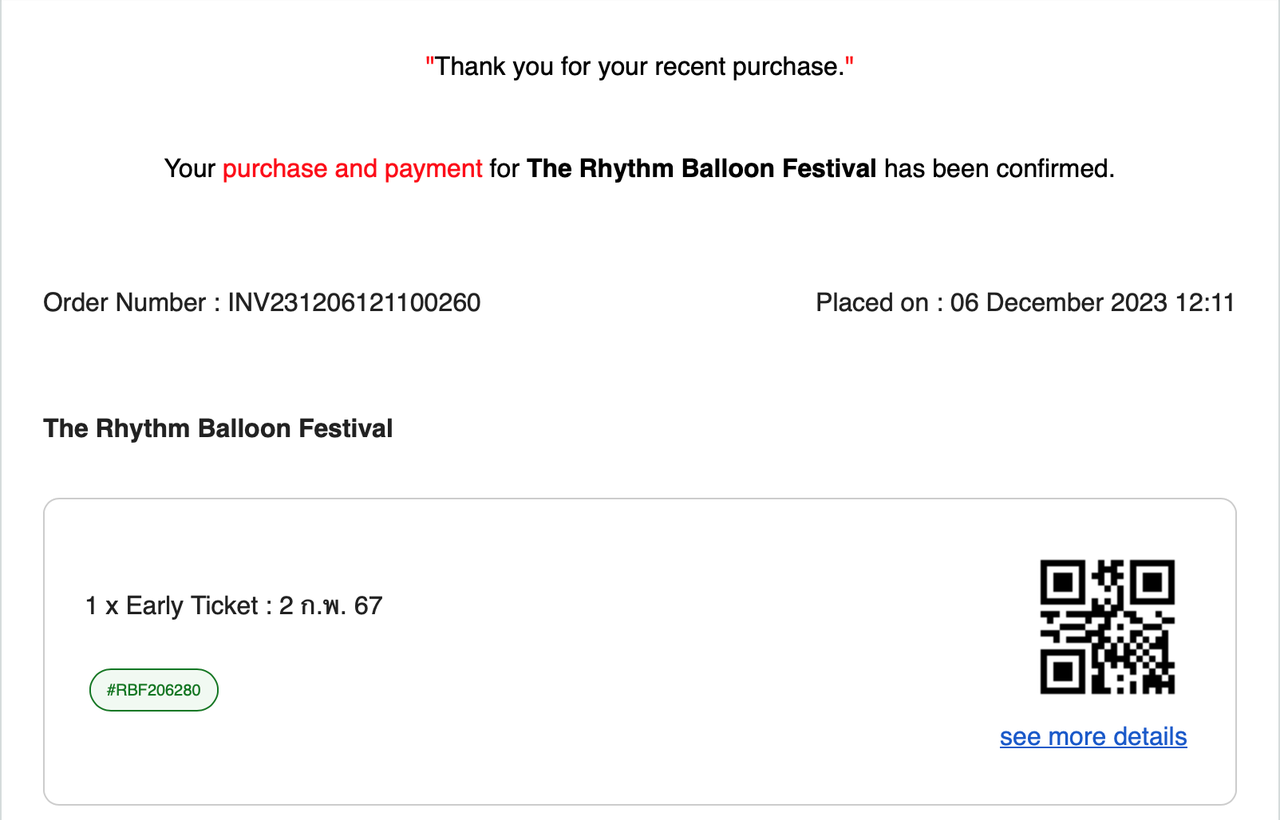Click the Thank you for your recent purchase message

[x=640, y=67]
